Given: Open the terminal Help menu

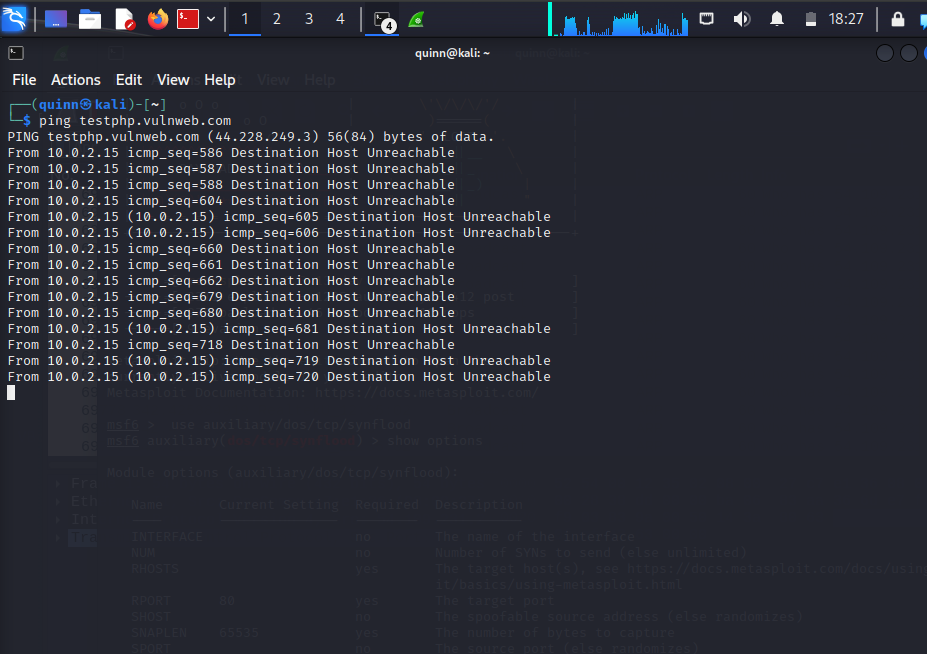Looking at the screenshot, I should pos(220,80).
